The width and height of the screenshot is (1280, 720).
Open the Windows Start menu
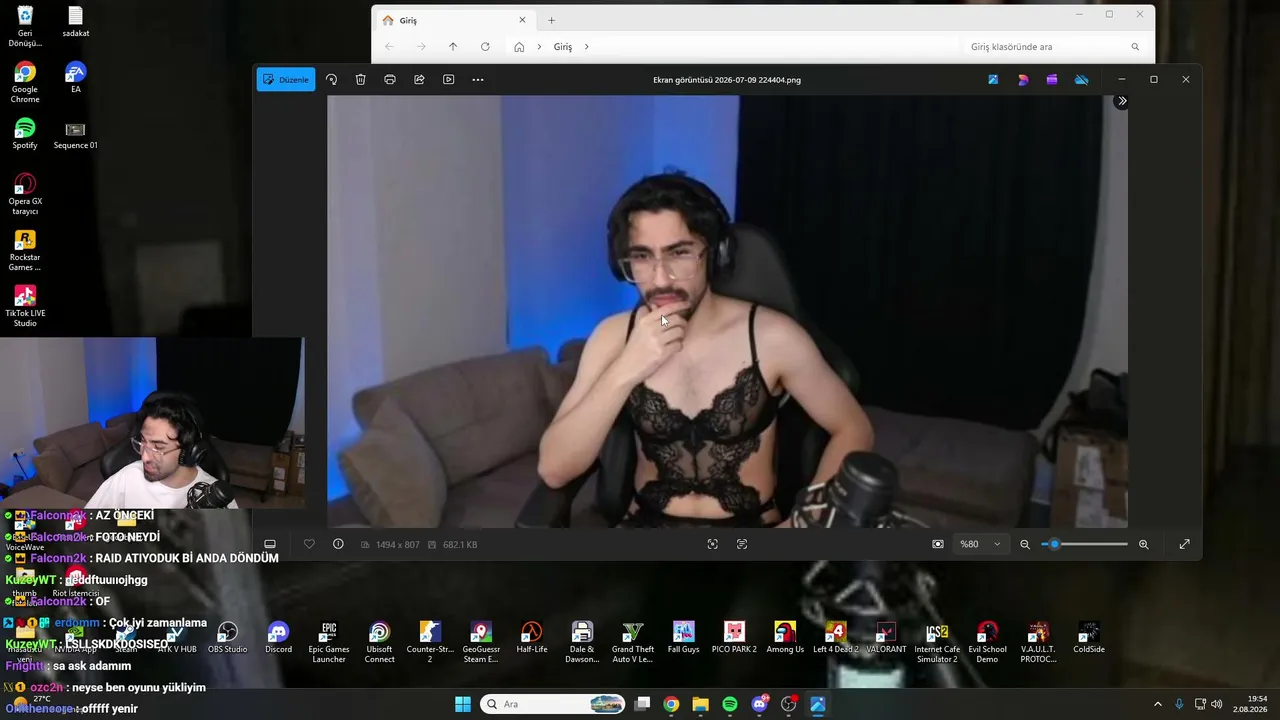pos(463,704)
